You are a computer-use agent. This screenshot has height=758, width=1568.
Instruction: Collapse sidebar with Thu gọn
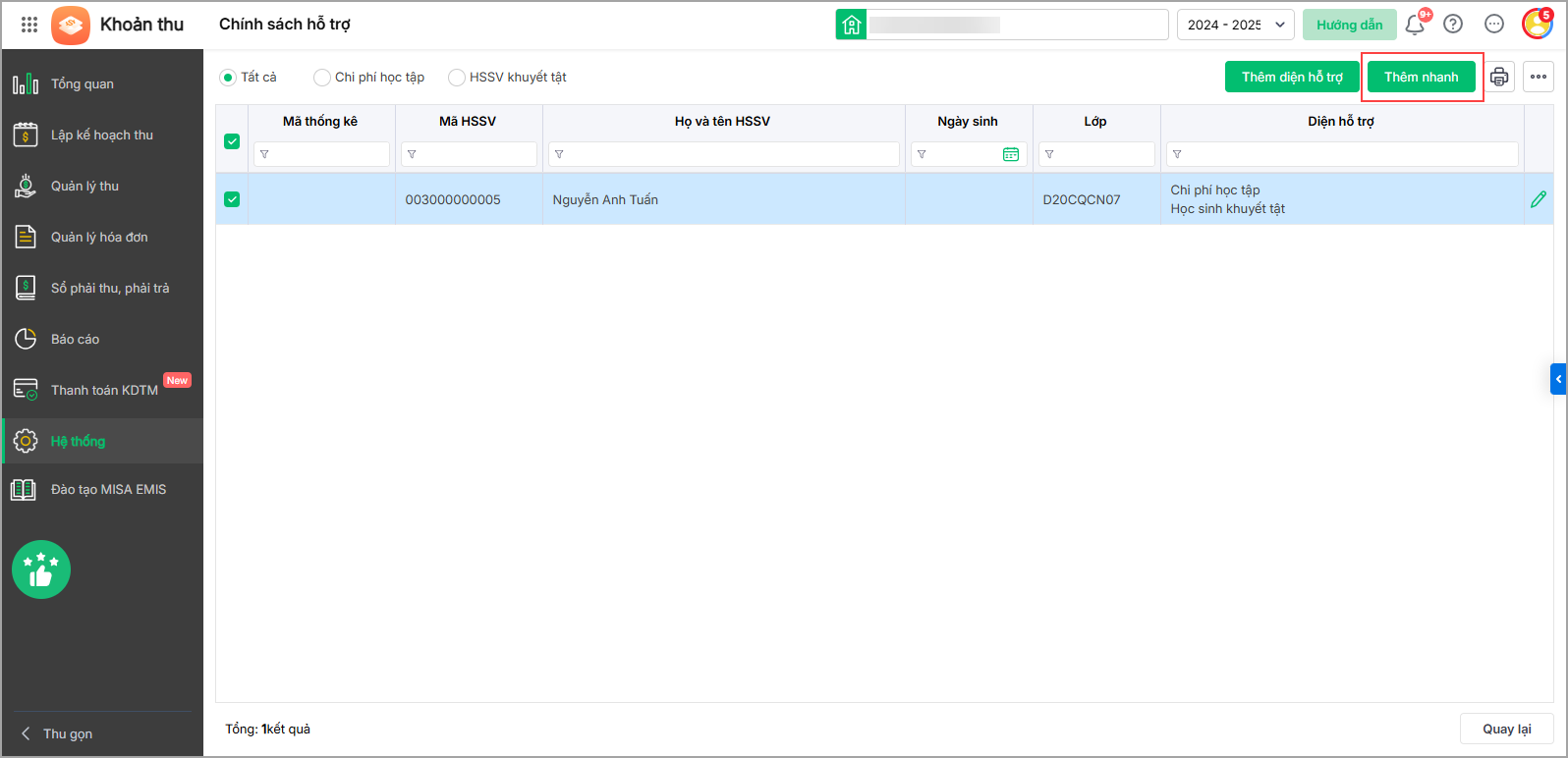tap(57, 733)
